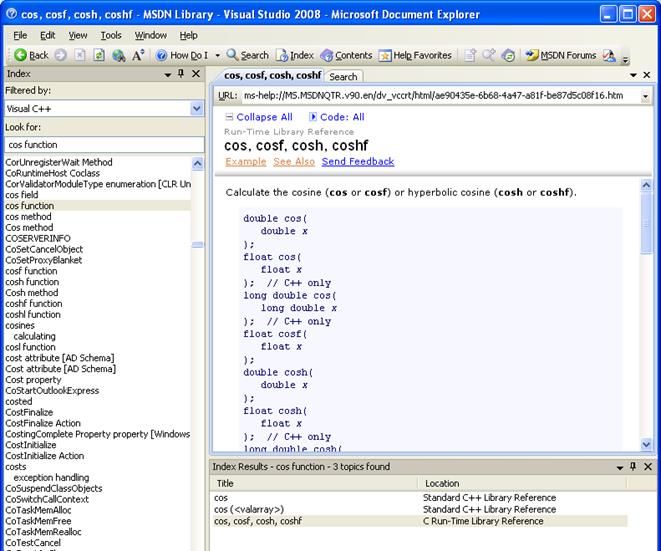Click the URL address field

441,96
